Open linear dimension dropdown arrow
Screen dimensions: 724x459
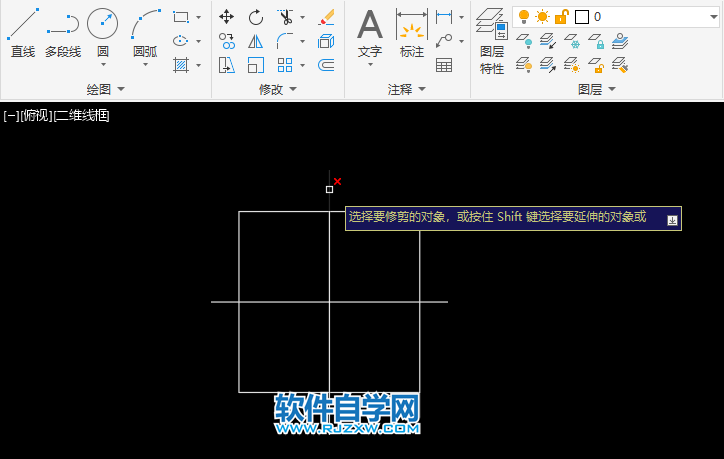(x=461, y=18)
